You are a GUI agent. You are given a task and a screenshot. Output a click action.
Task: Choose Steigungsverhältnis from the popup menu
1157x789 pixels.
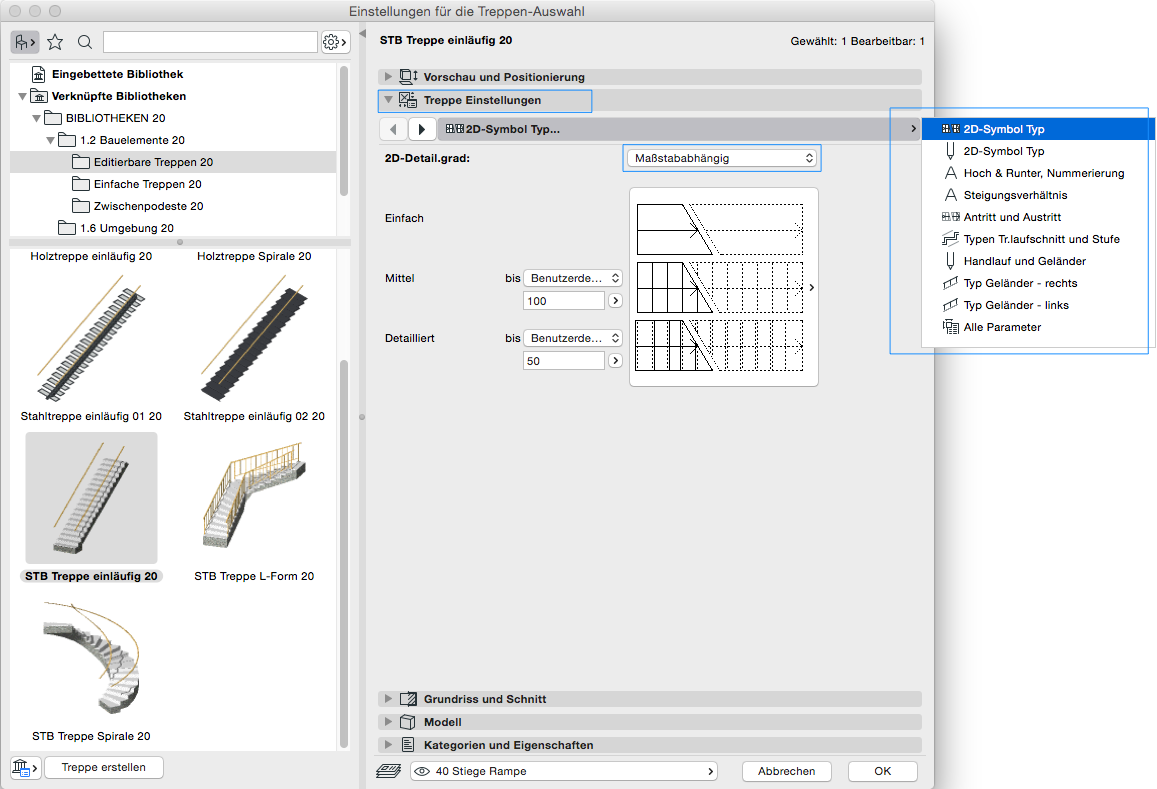(x=1015, y=195)
